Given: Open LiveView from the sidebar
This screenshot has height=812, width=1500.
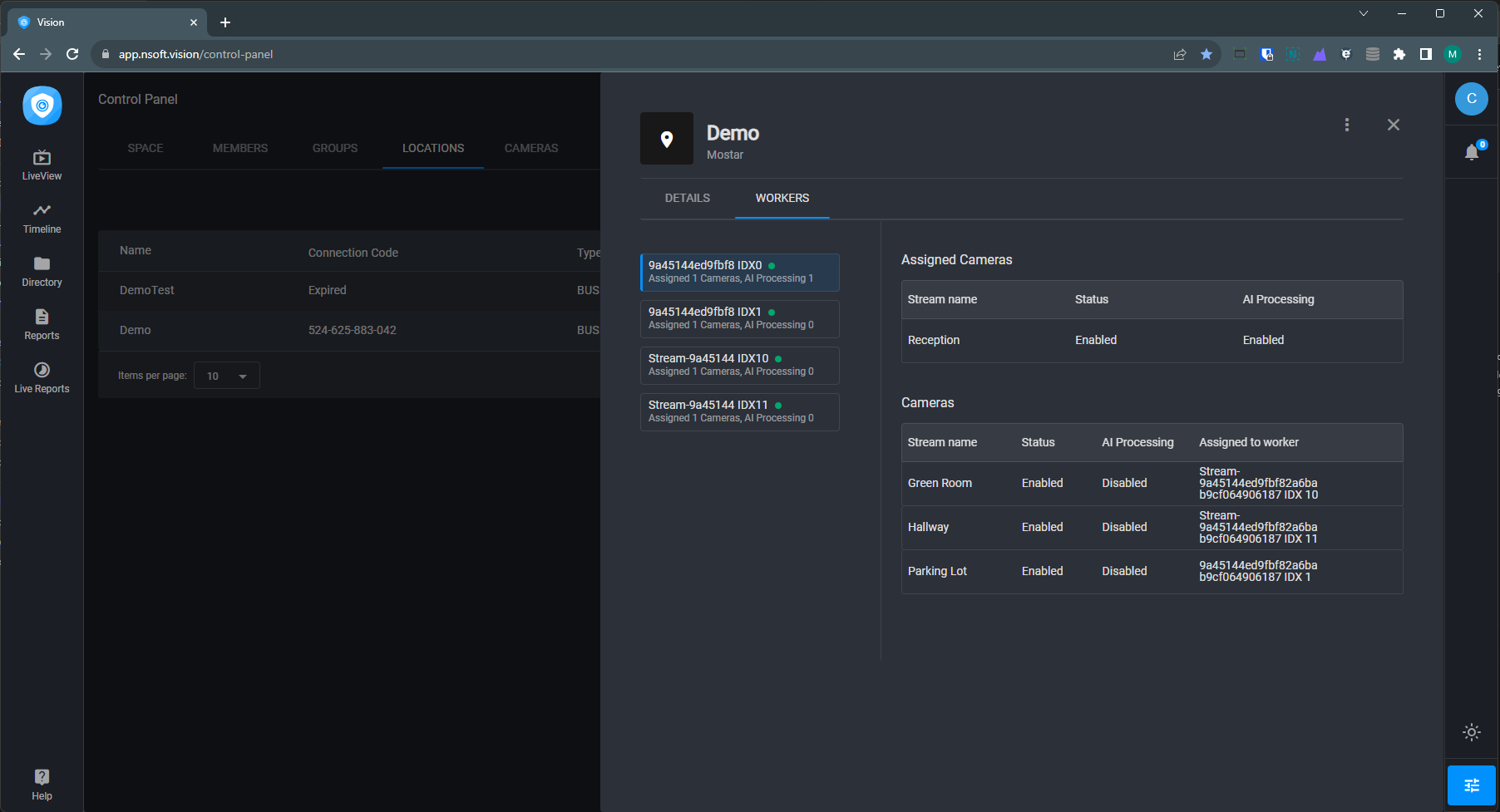Looking at the screenshot, I should pos(42,165).
